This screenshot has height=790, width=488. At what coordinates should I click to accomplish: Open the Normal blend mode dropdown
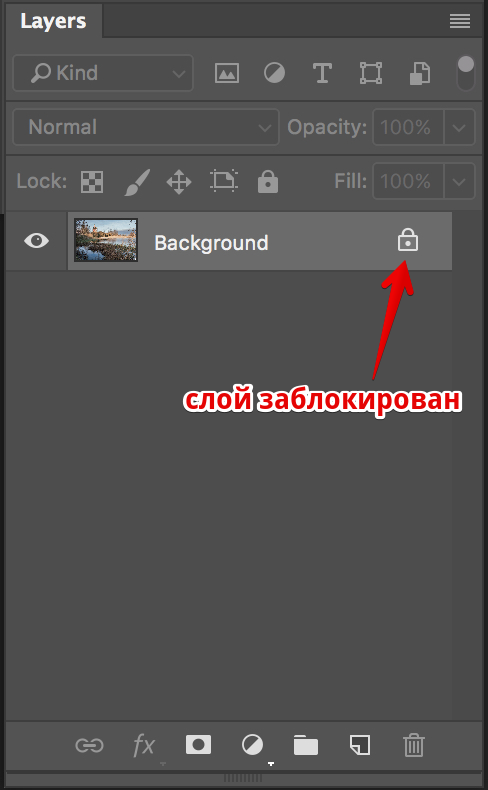click(x=146, y=127)
